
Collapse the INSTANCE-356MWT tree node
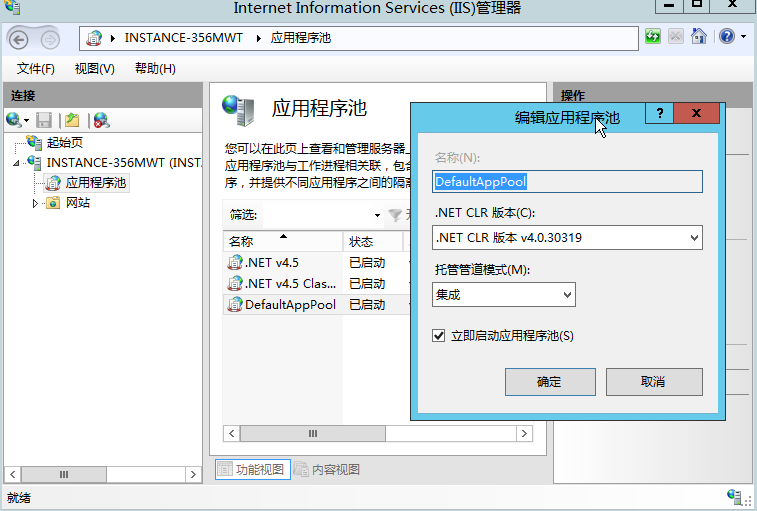coord(16,163)
